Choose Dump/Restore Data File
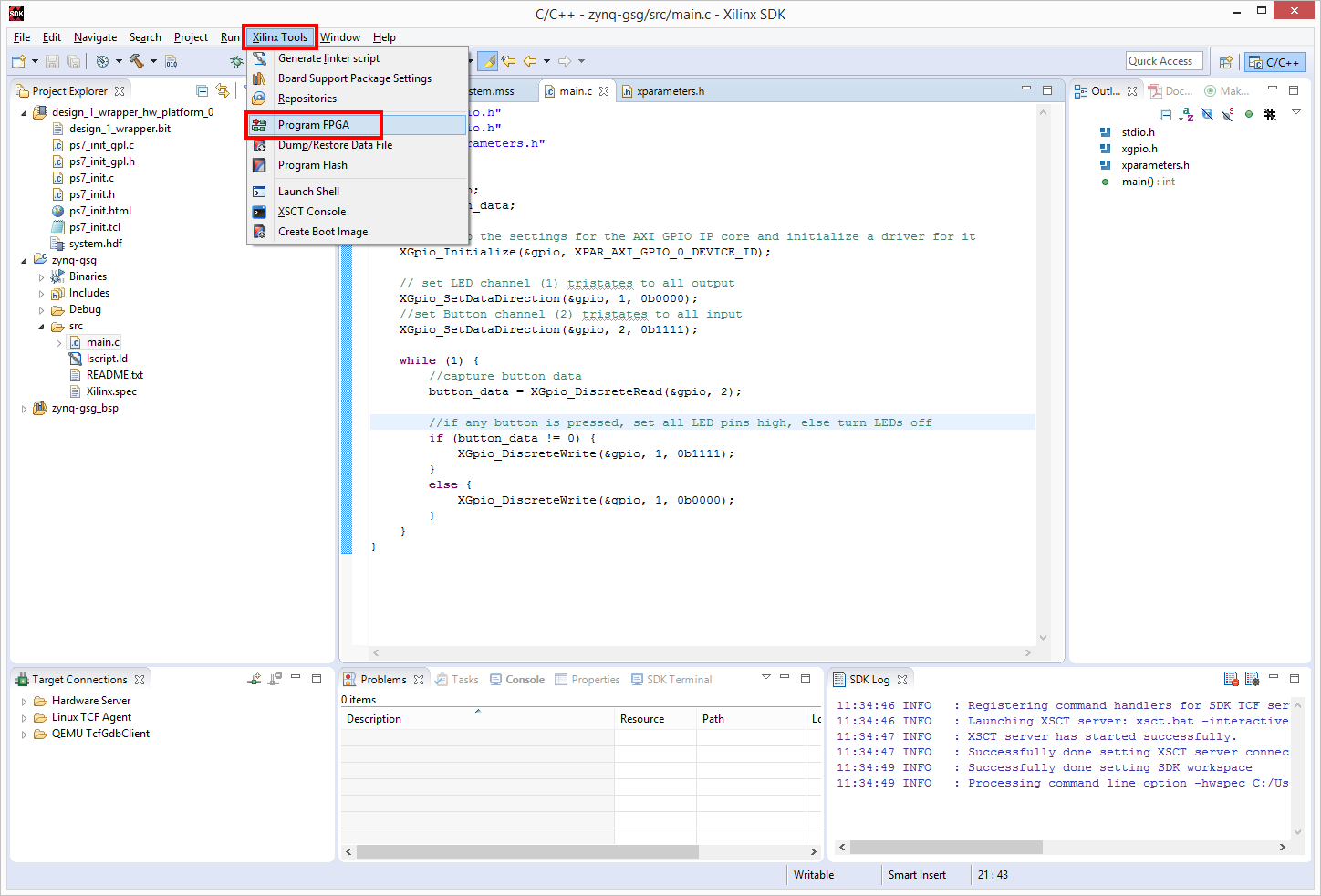The height and width of the screenshot is (896, 1321). [357, 145]
